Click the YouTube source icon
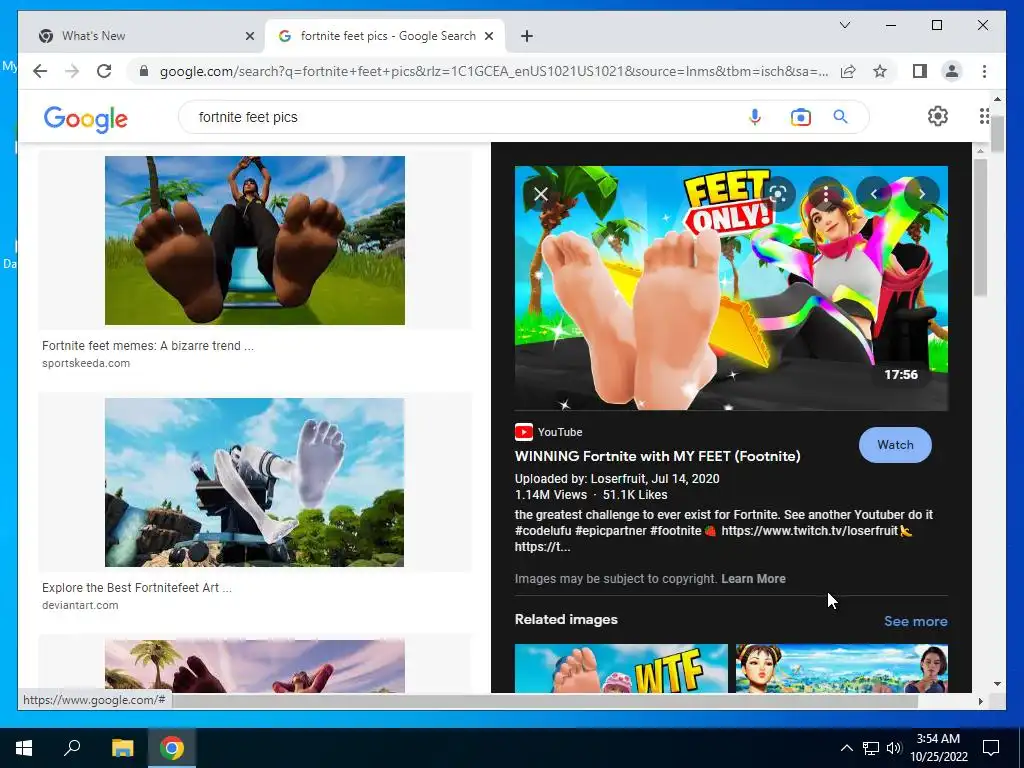Image resolution: width=1024 pixels, height=768 pixels. (524, 432)
